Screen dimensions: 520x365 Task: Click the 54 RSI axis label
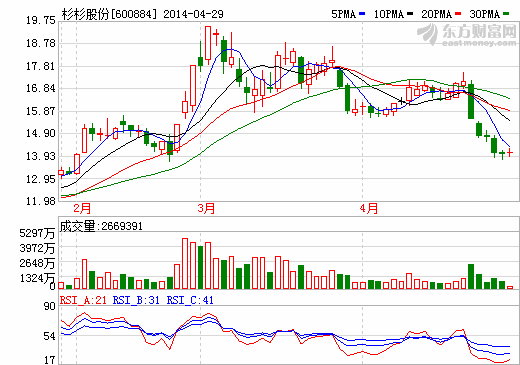coord(50,336)
